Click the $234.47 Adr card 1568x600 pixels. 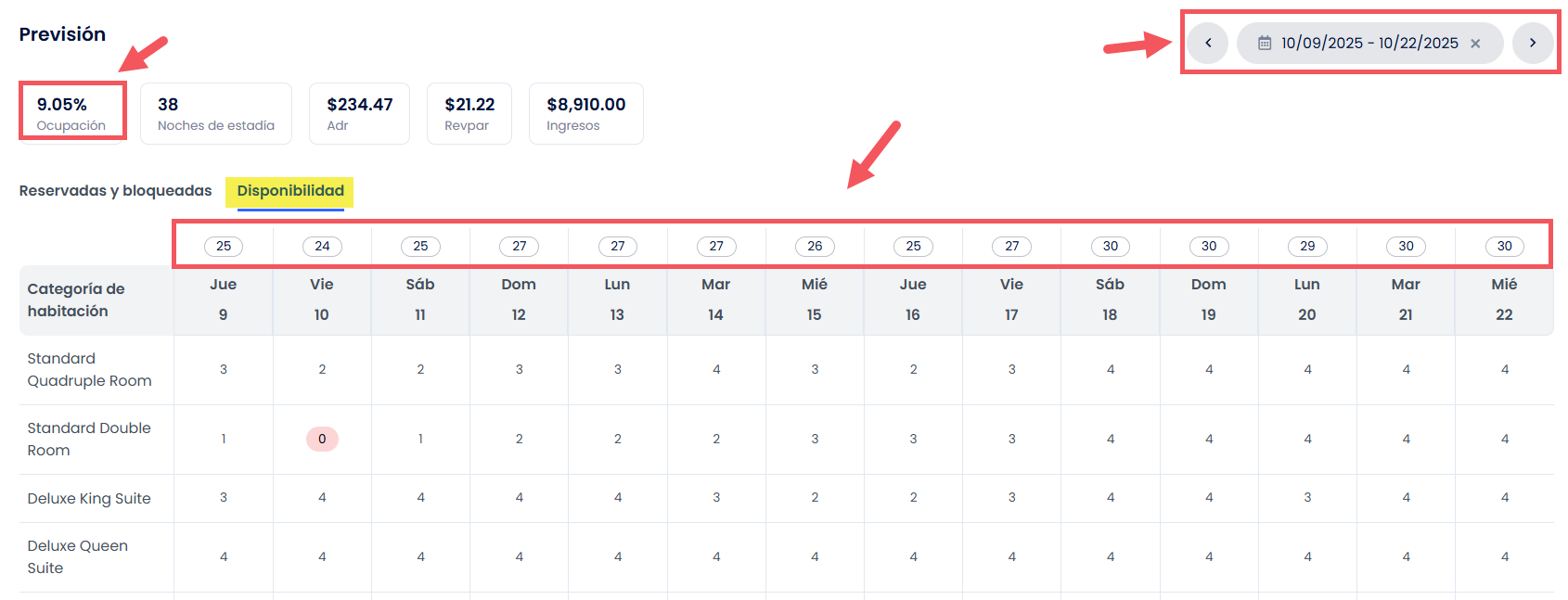(359, 113)
